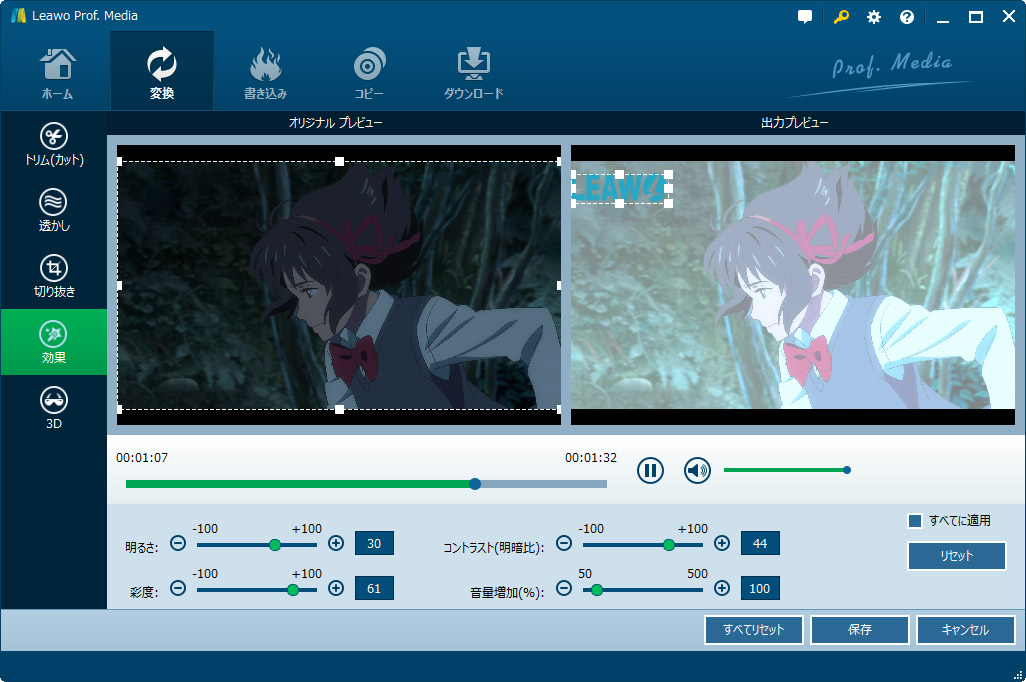
Task: Click the original preview video frame
Action: tap(339, 285)
